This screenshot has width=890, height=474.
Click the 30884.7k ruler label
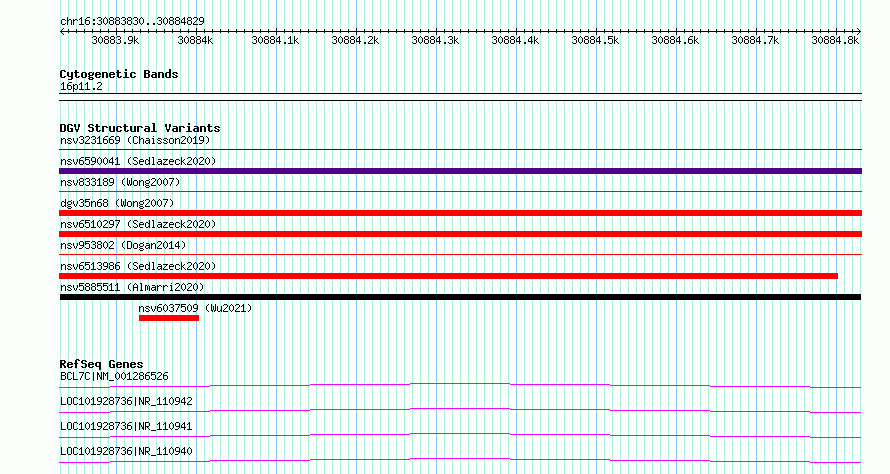click(x=755, y=40)
